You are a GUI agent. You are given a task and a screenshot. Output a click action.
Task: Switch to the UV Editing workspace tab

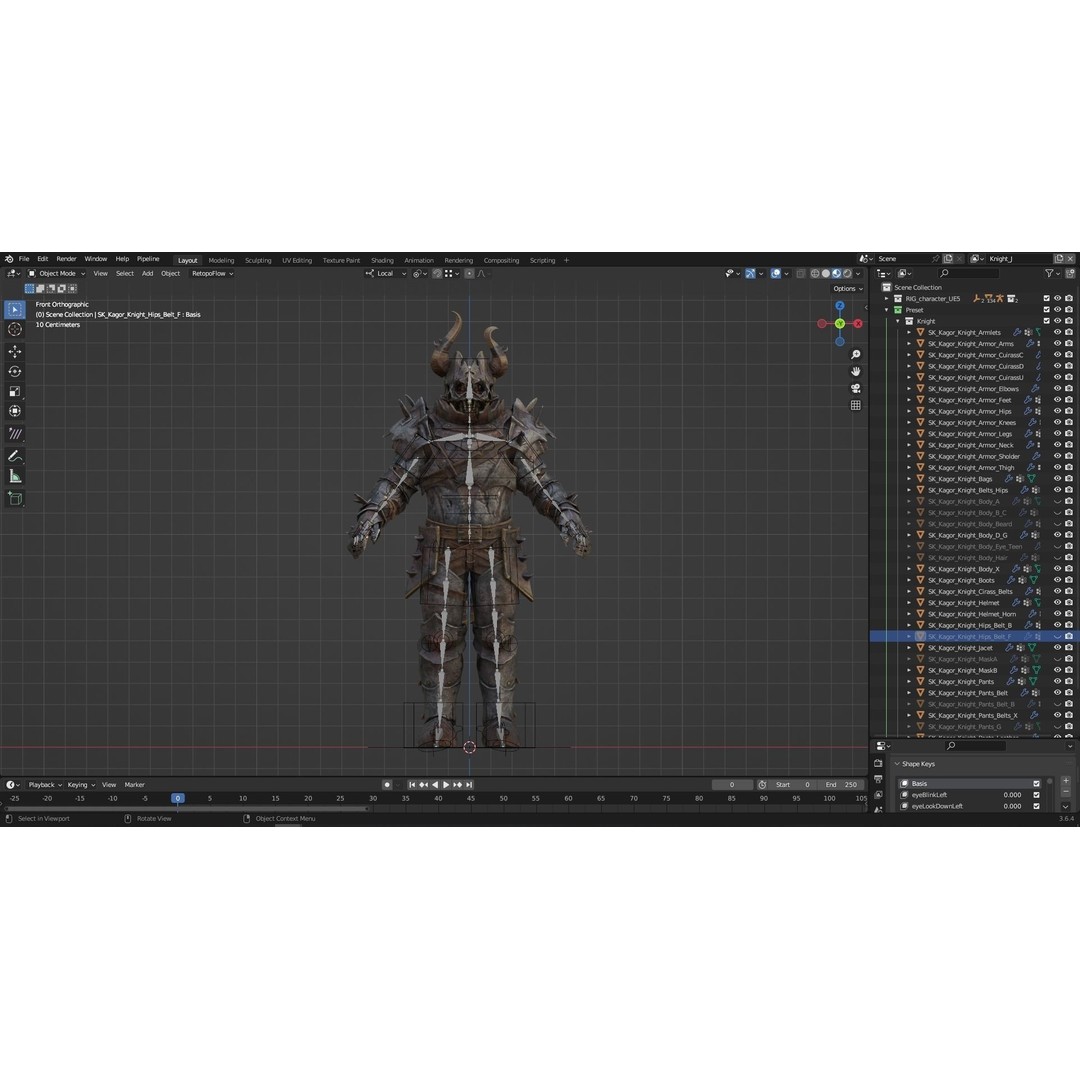[297, 260]
